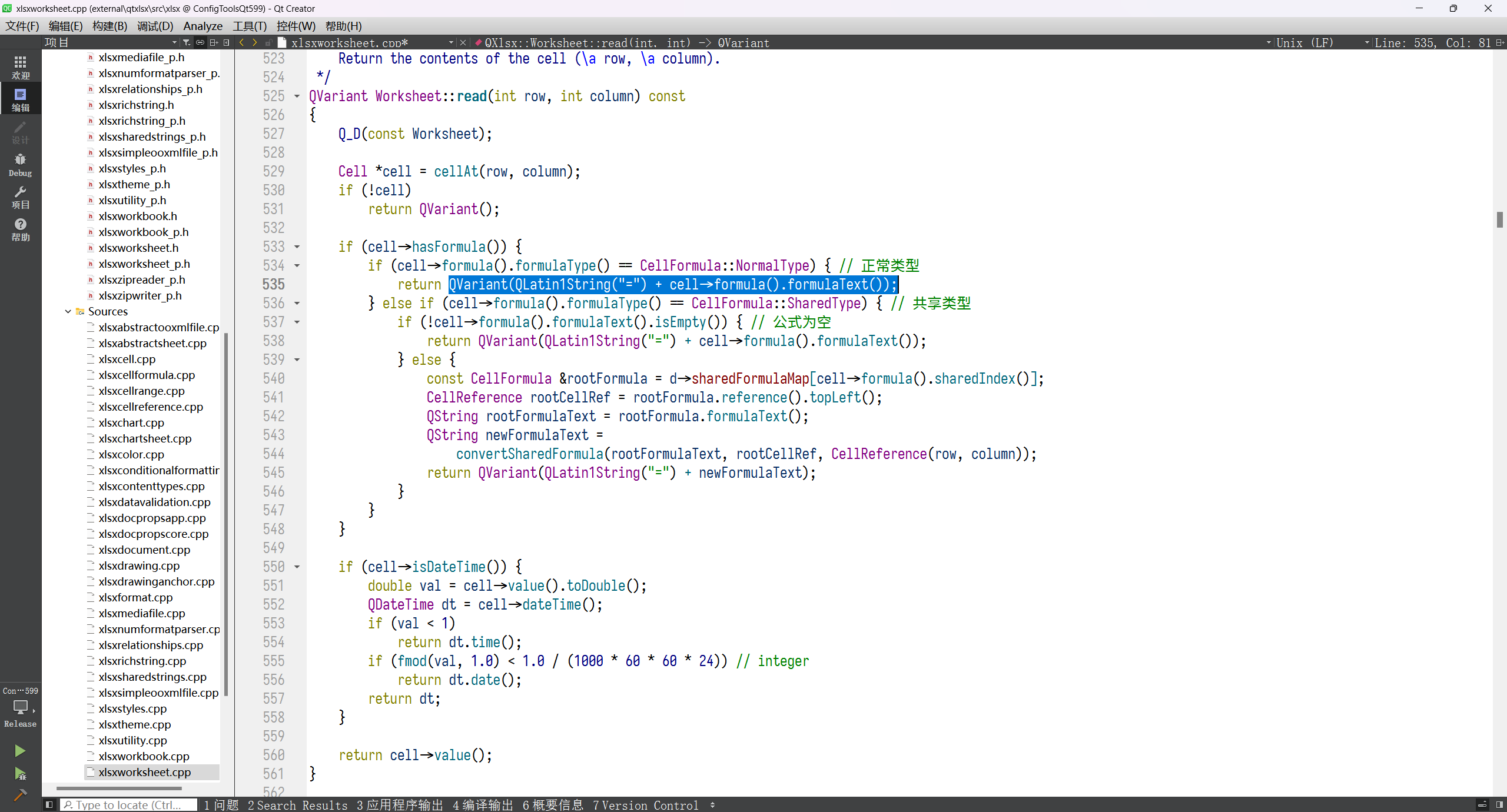Fold the code block at line 533
This screenshot has width=1507, height=812.
(297, 247)
